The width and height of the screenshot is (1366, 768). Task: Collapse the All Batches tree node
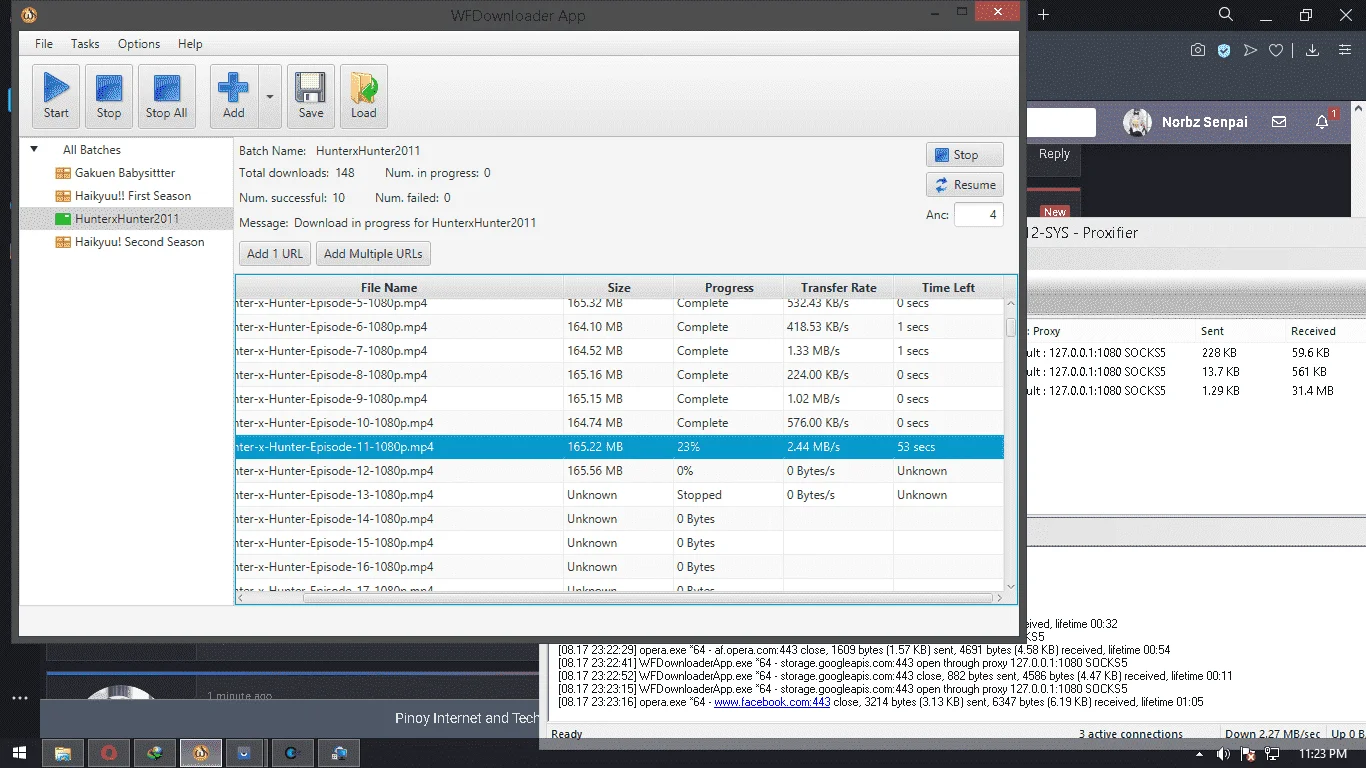(34, 150)
